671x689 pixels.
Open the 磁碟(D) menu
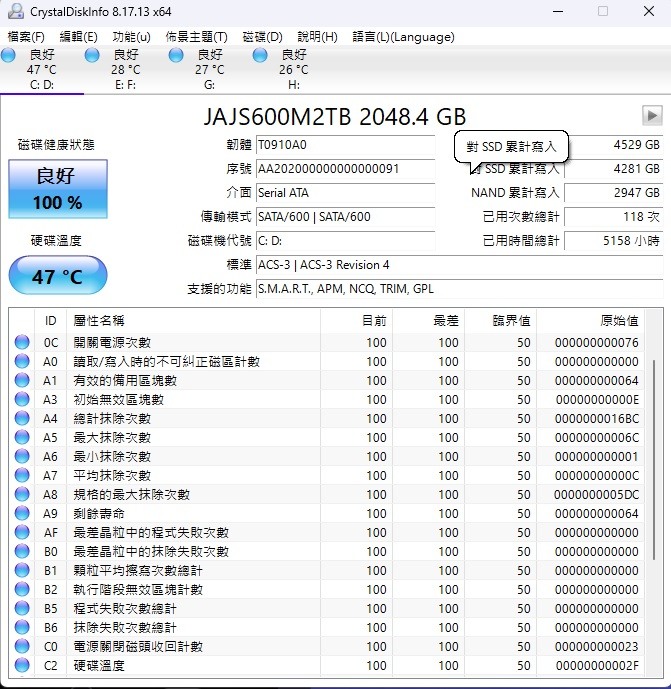tap(262, 37)
